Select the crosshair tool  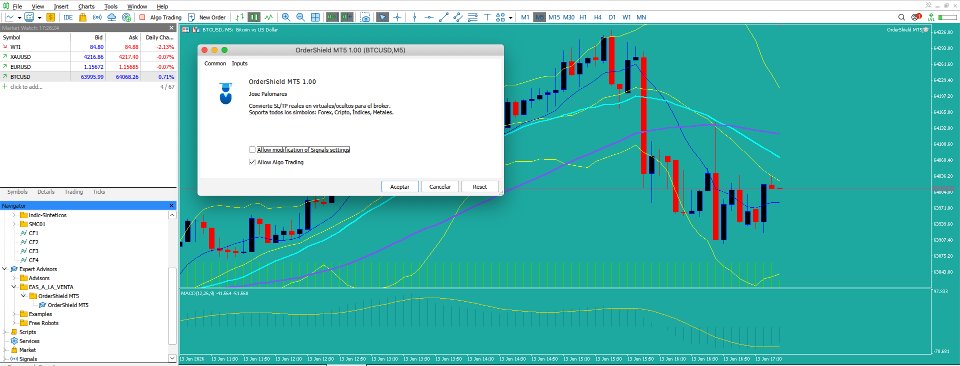coord(397,17)
